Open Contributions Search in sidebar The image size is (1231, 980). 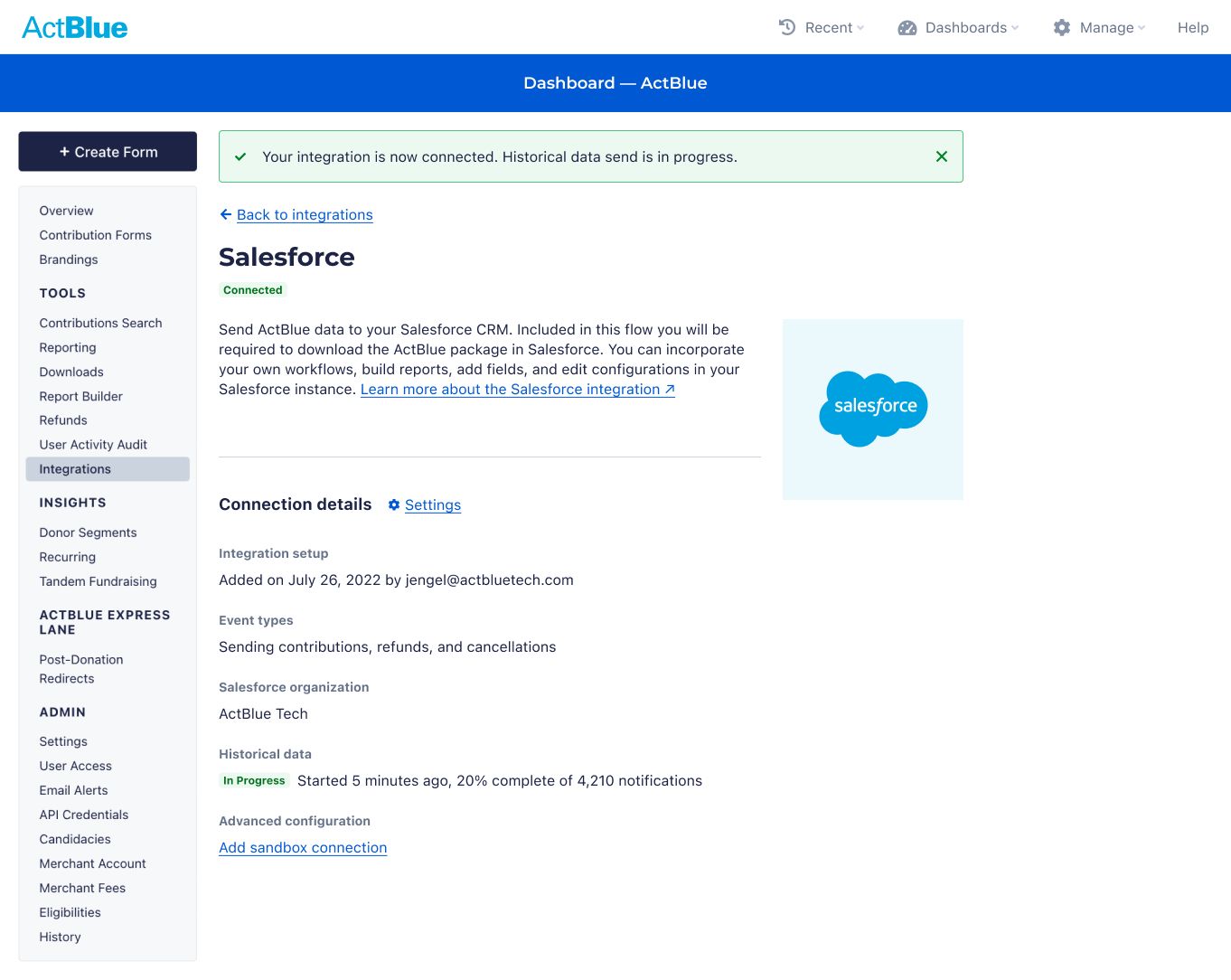click(x=100, y=323)
